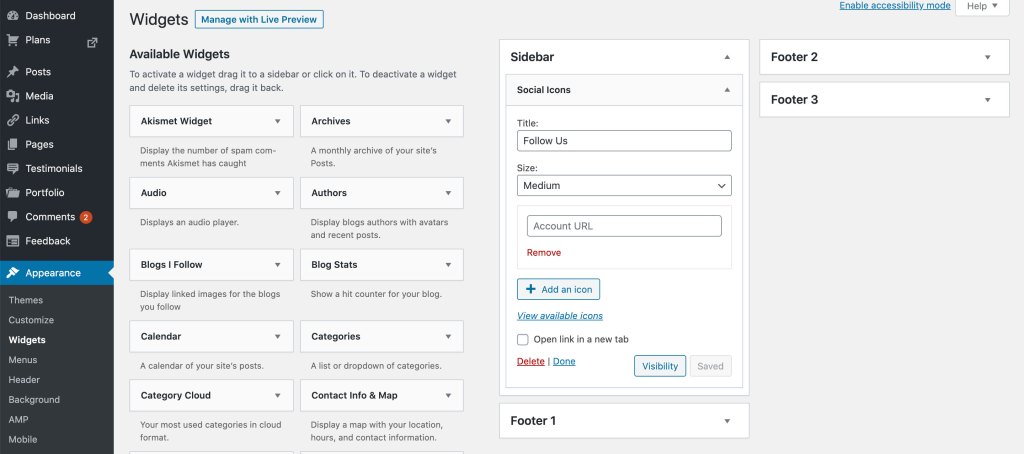
Task: Click the Appearance paintbrush icon
Action: click(12, 273)
